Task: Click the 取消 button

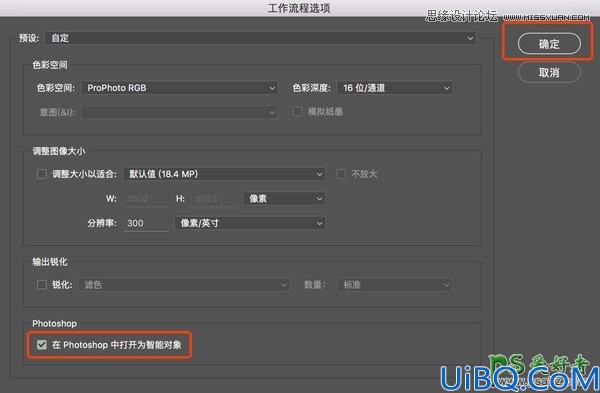Action: (x=549, y=72)
